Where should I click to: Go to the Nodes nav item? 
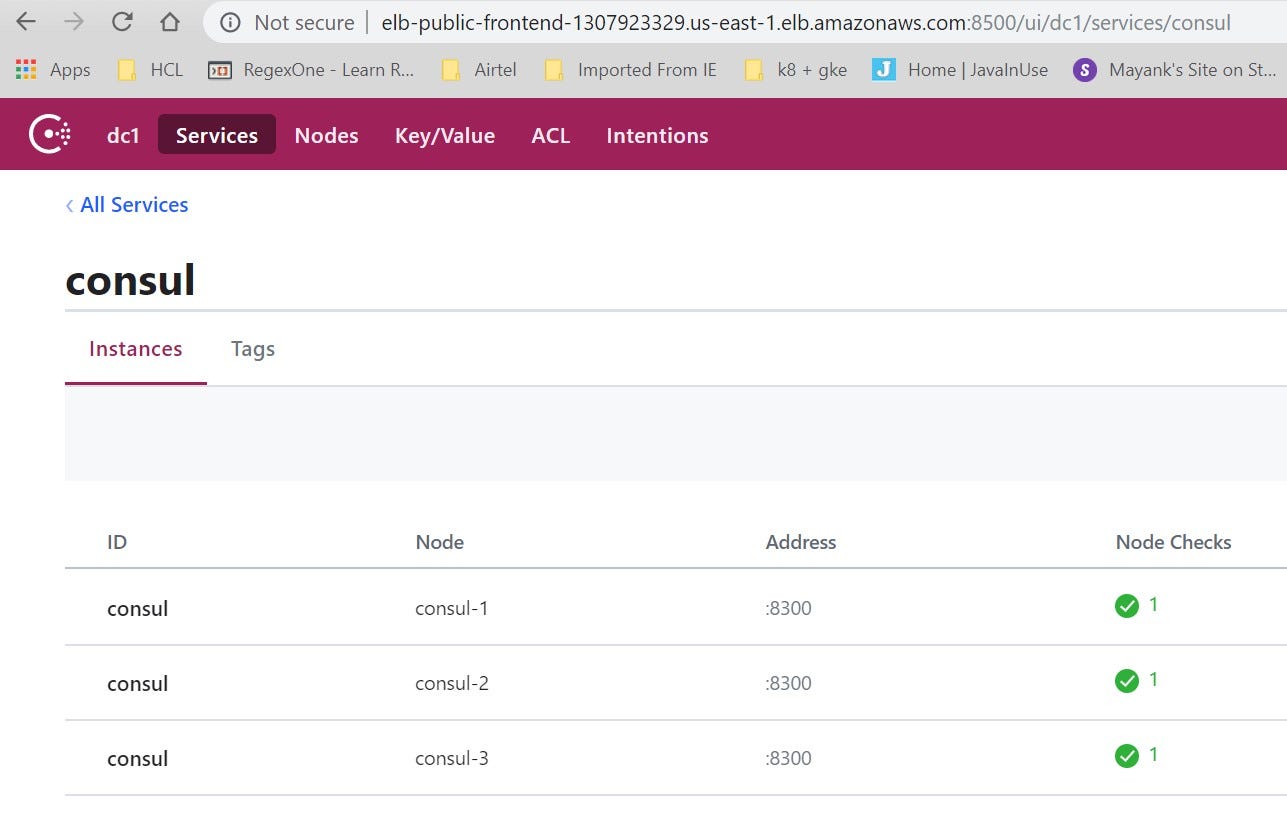[x=326, y=135]
